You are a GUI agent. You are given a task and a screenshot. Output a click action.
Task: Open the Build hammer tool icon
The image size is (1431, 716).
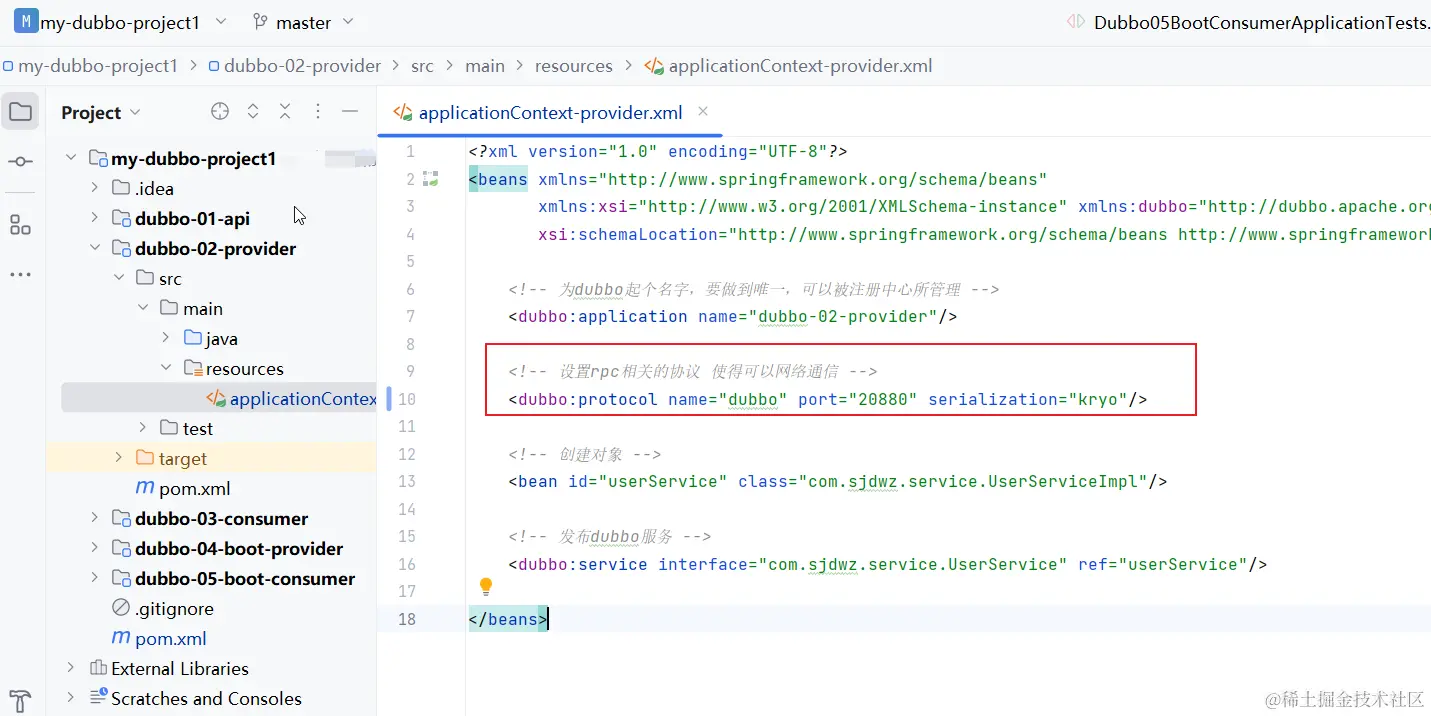(20, 701)
